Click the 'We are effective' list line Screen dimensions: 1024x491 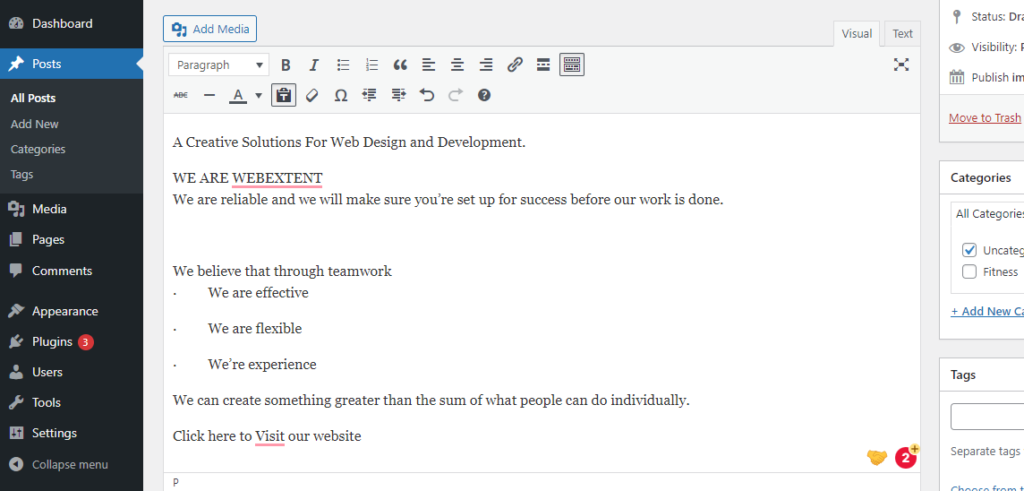[258, 293]
